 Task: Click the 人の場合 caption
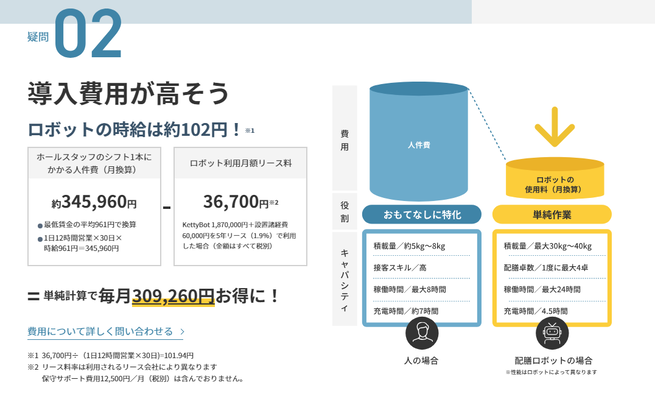pyautogui.click(x=421, y=361)
